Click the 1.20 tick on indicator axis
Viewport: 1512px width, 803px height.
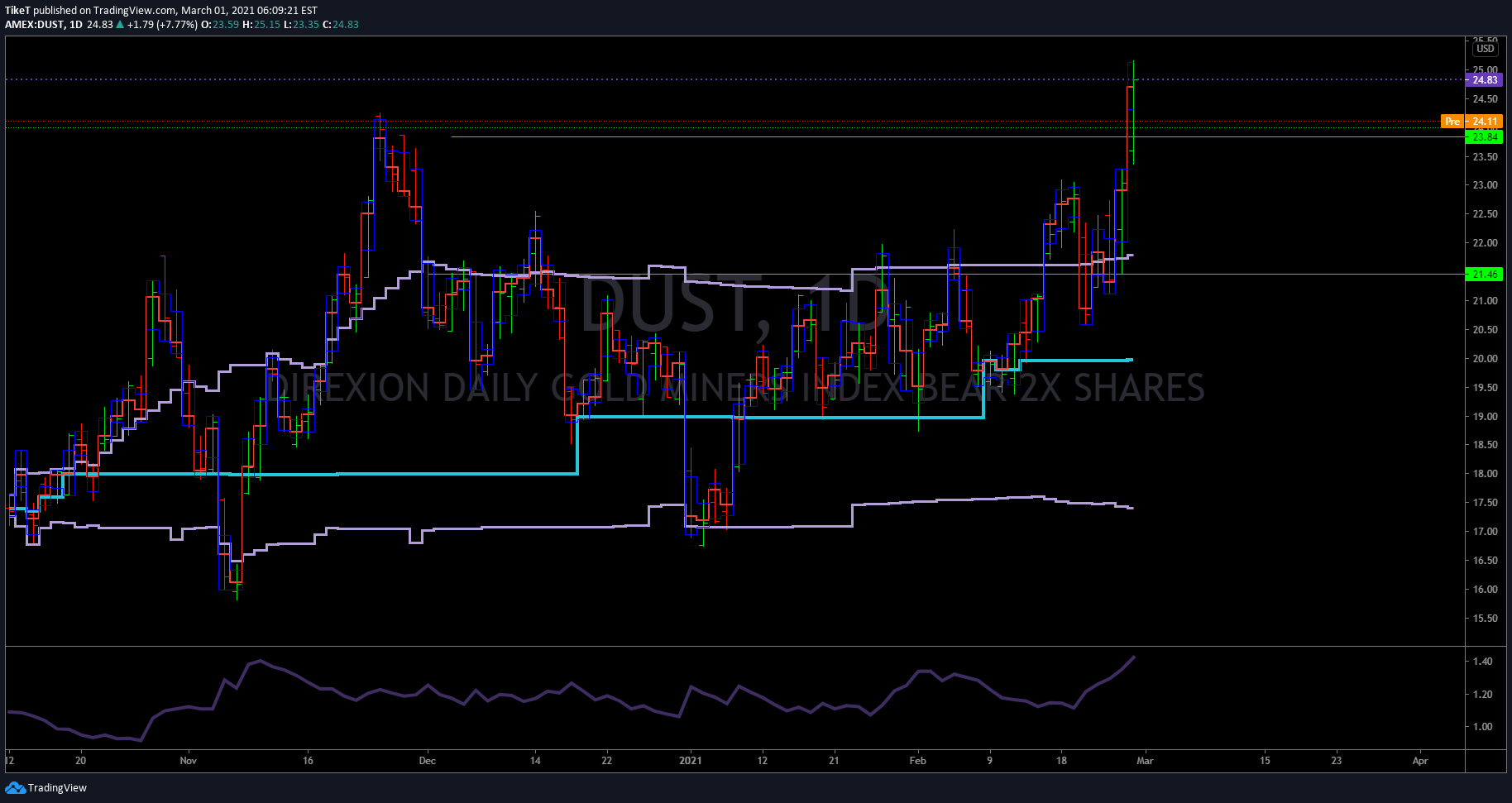pos(1482,695)
